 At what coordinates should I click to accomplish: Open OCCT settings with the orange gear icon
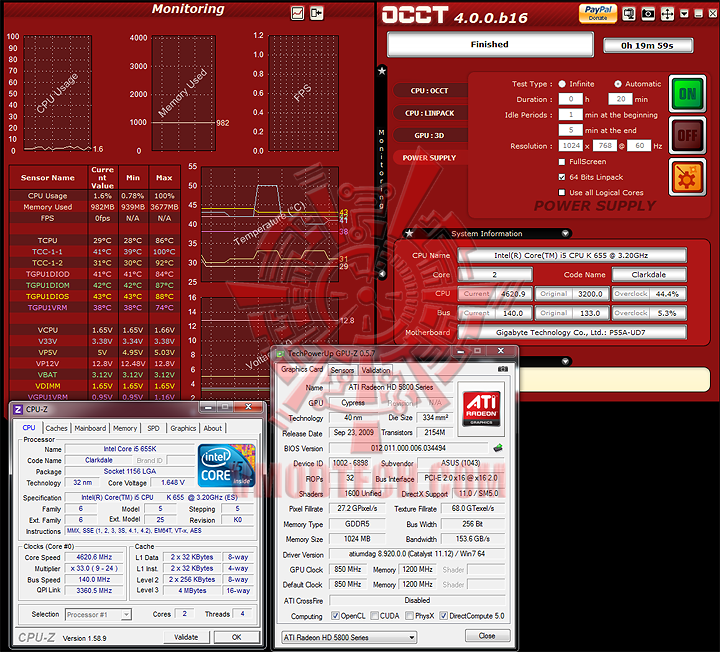pos(687,177)
